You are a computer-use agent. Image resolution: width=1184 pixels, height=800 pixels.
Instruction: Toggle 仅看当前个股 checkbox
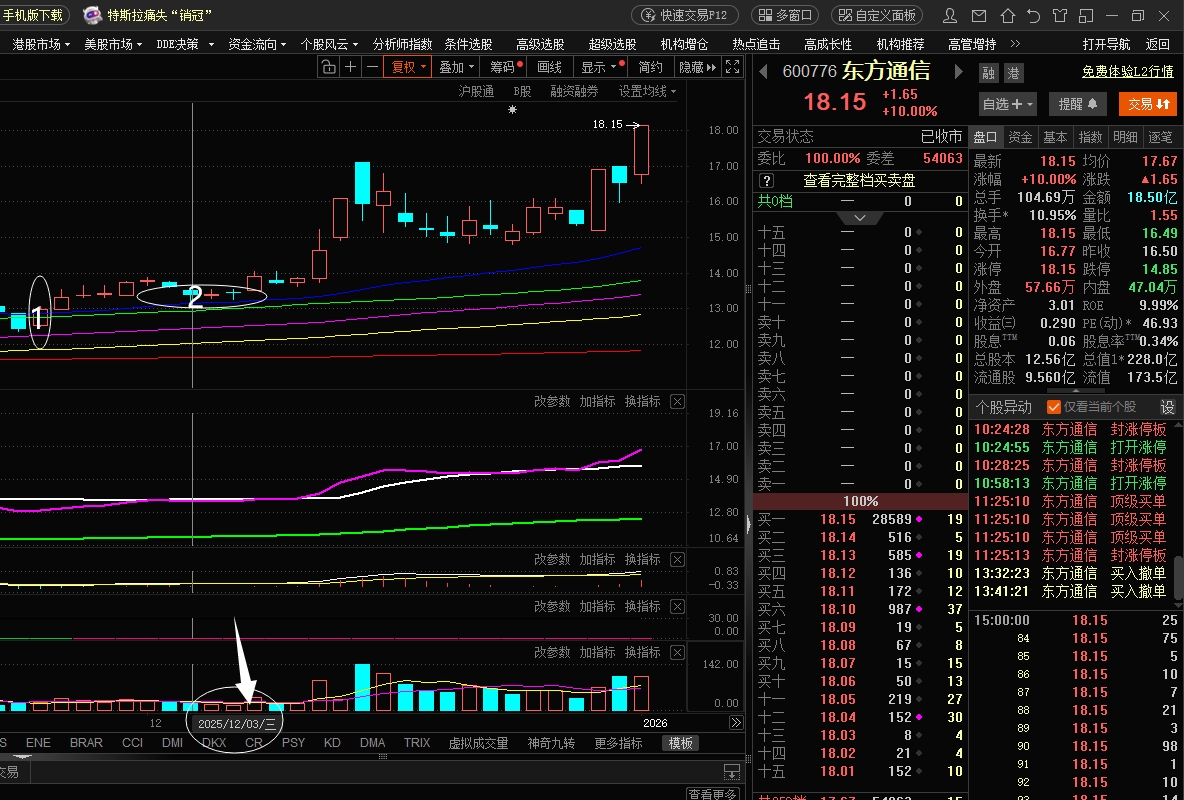pyautogui.click(x=1053, y=407)
